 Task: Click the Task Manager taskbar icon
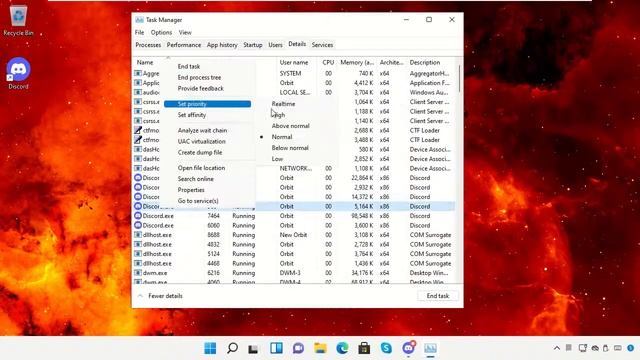[430, 348]
